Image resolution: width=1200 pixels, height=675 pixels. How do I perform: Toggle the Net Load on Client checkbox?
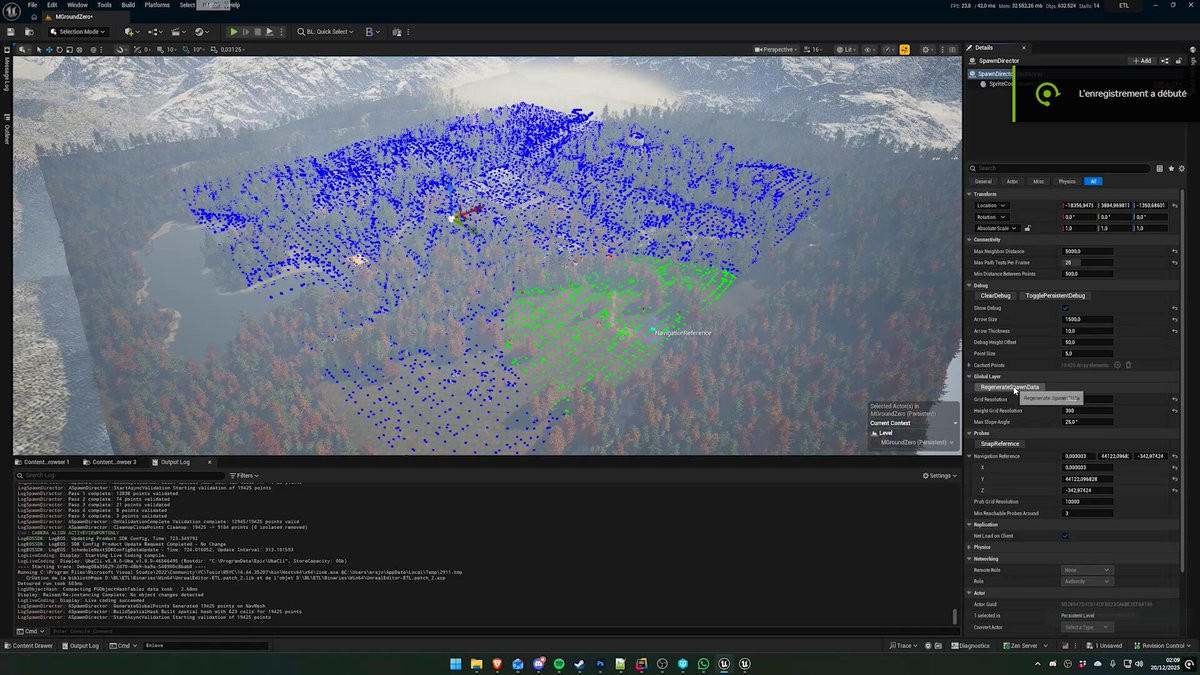coord(1065,536)
